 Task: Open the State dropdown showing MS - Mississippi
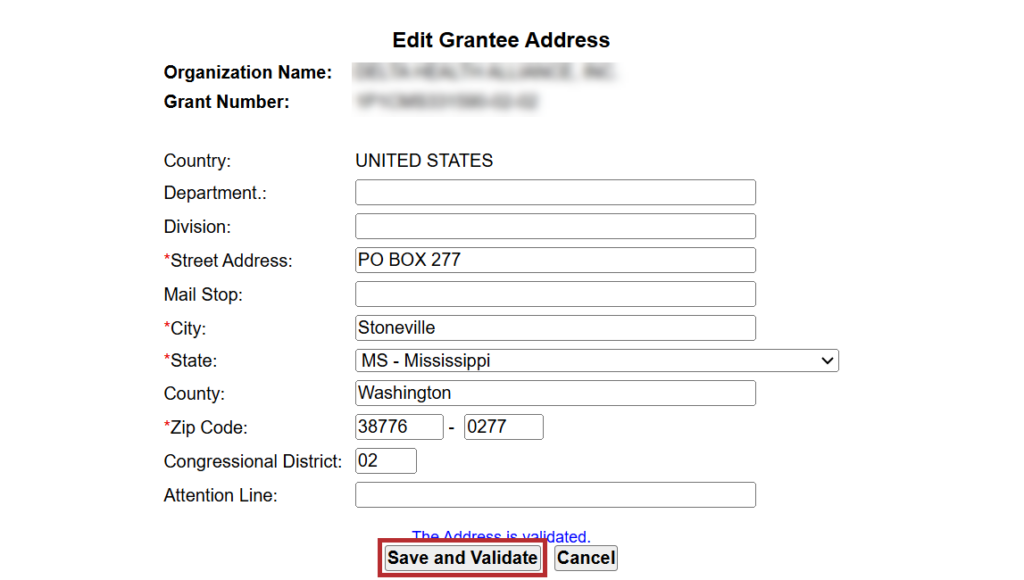[x=596, y=360]
